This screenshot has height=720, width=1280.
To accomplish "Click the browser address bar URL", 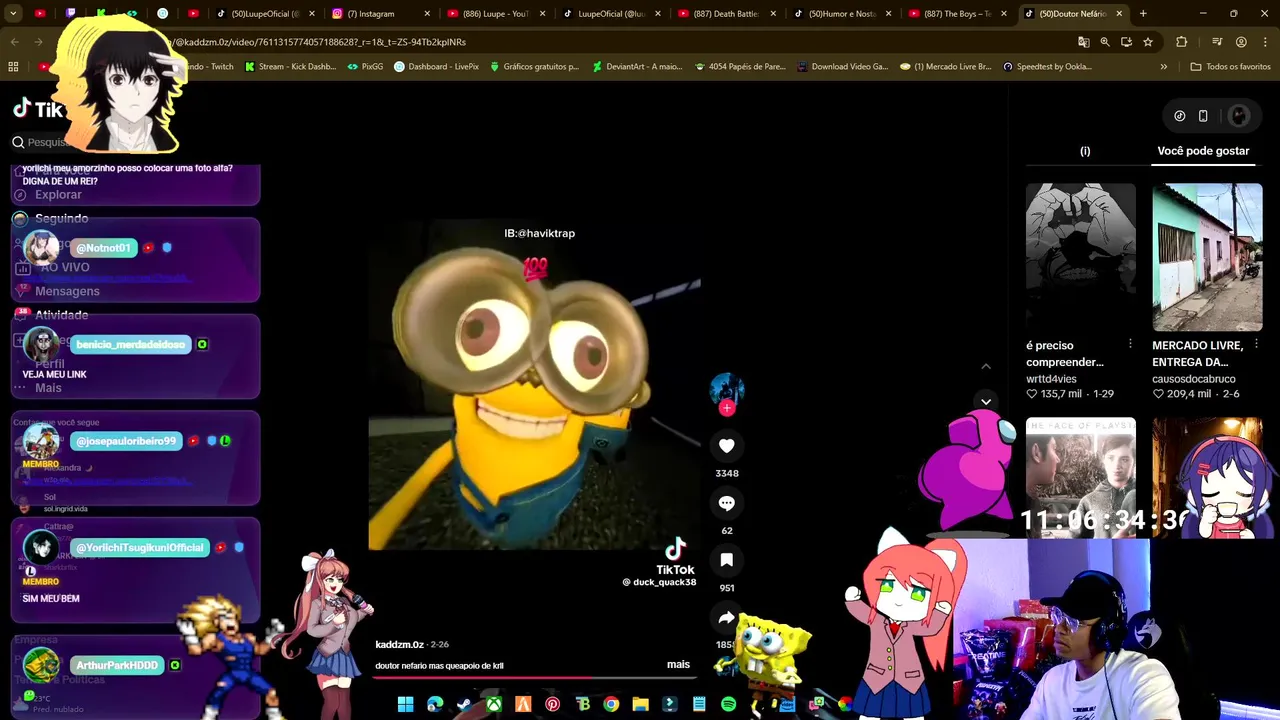I will point(600,42).
